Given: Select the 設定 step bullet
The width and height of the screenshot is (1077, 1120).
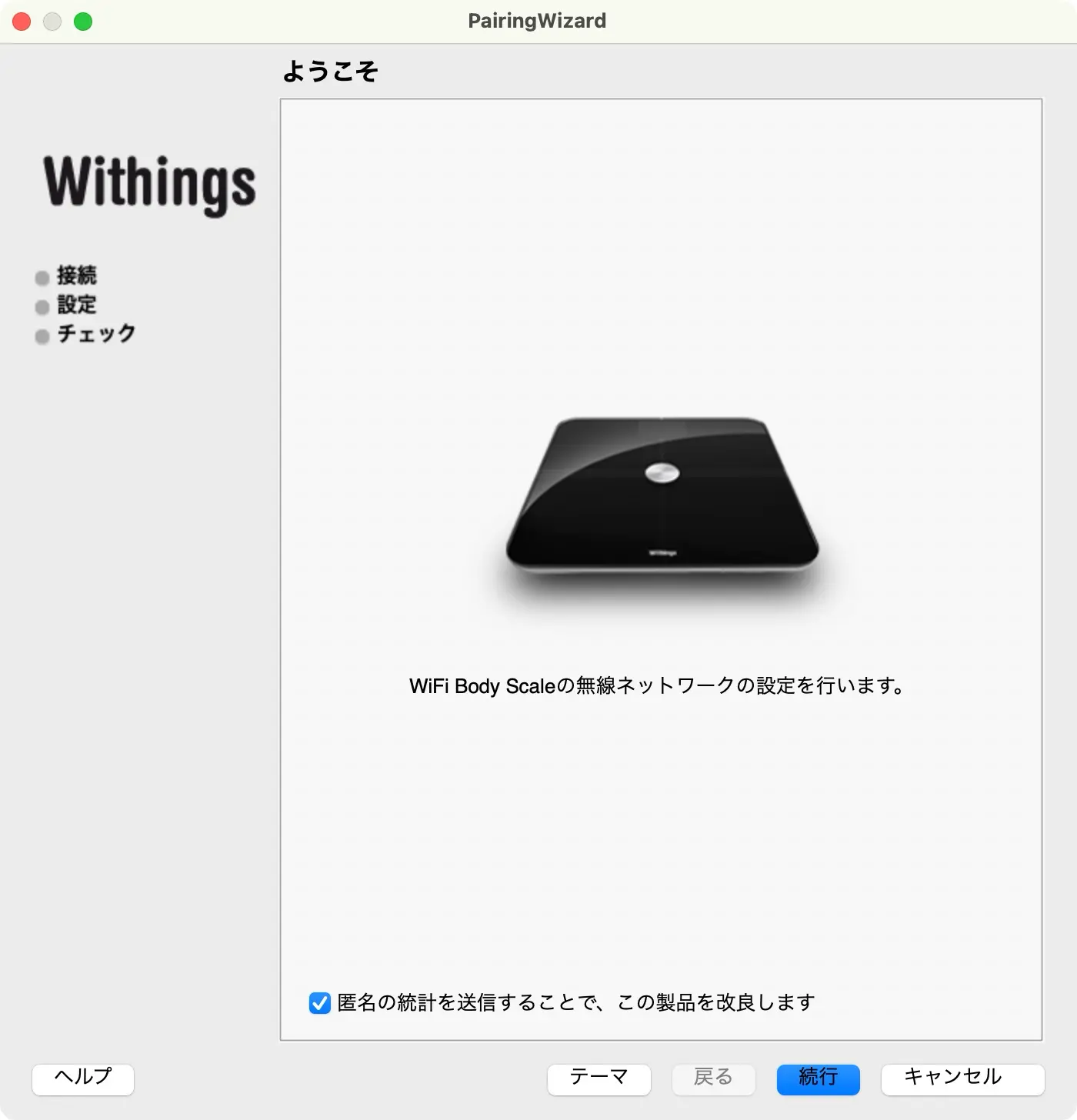Looking at the screenshot, I should (42, 307).
